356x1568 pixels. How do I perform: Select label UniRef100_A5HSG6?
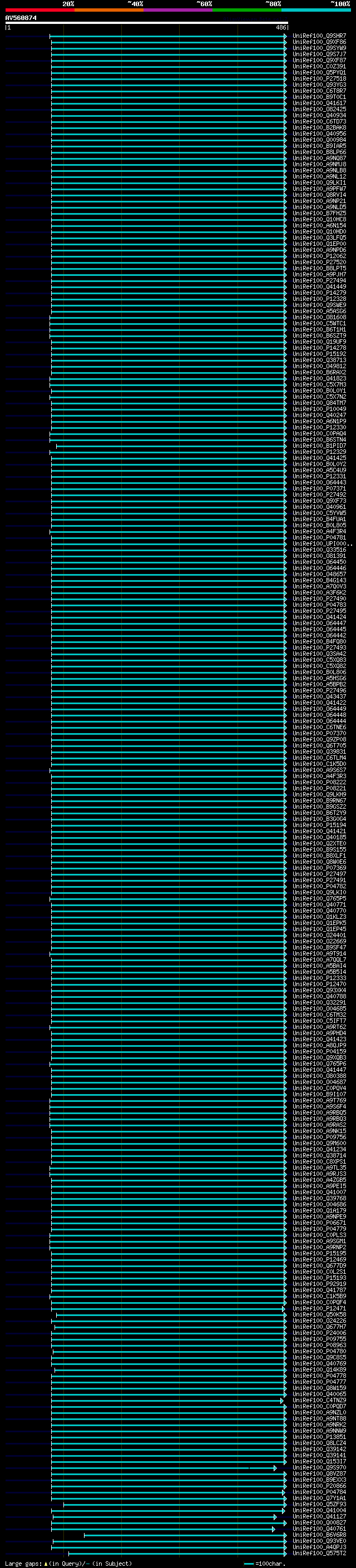[x=319, y=679]
